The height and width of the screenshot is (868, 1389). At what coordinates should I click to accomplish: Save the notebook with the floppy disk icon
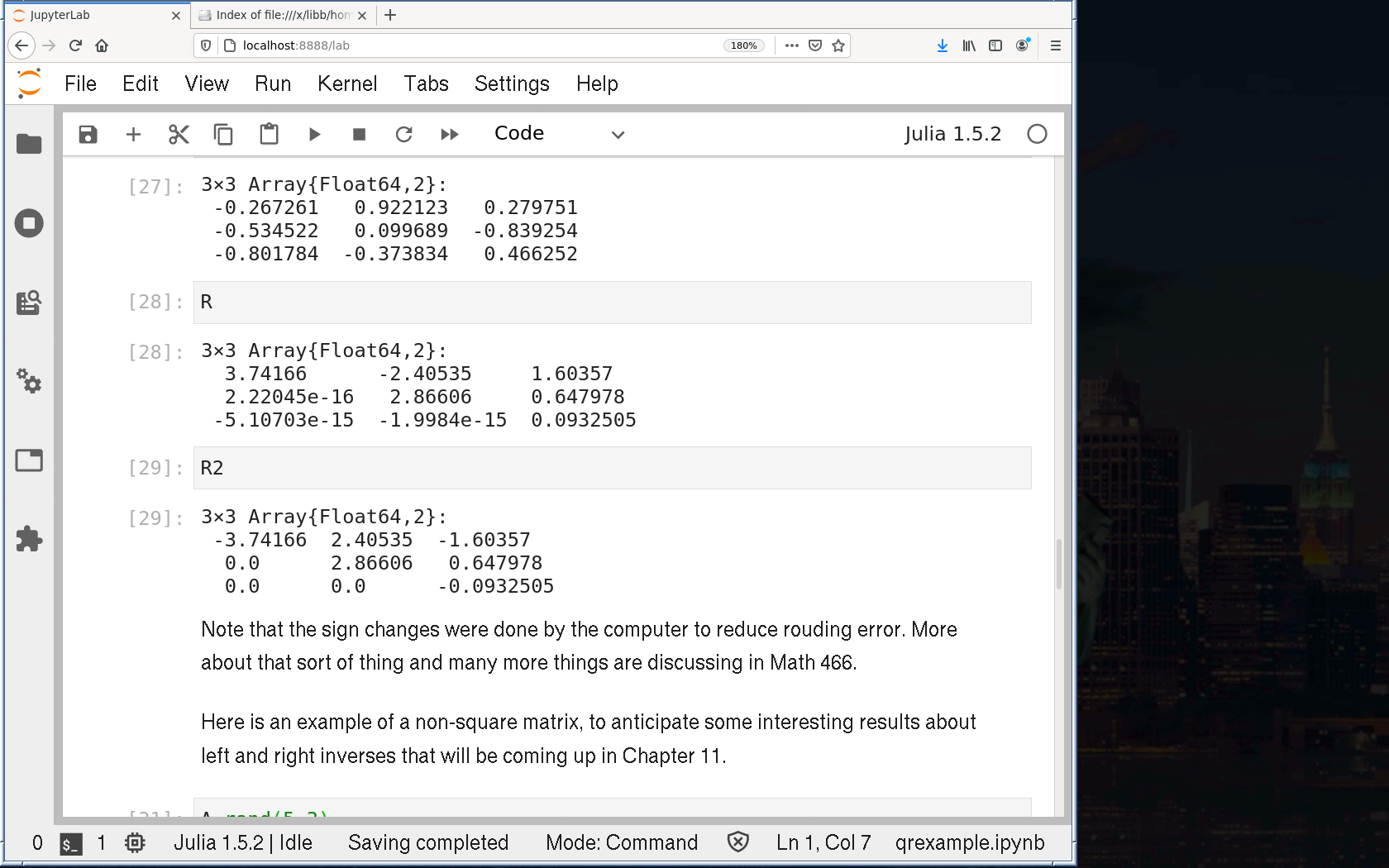coord(88,134)
